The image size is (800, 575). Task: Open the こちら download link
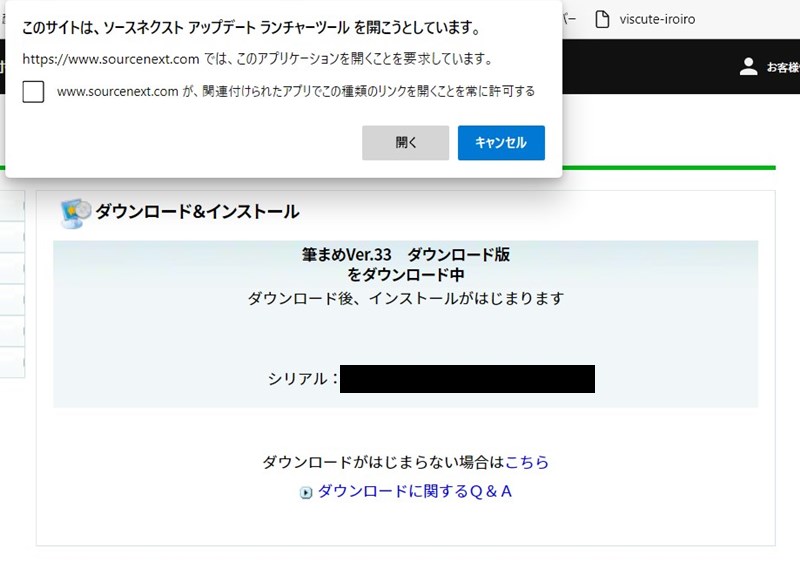[527, 462]
